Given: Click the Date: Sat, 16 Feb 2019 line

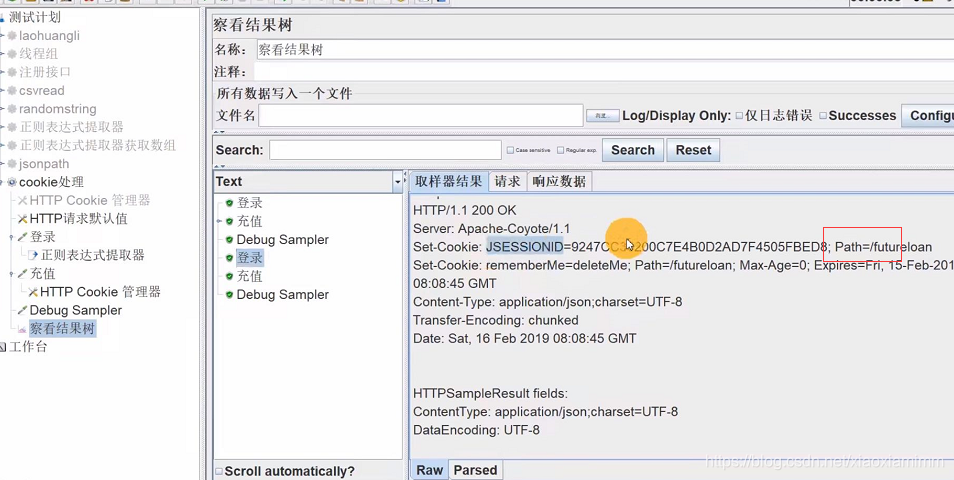Looking at the screenshot, I should [524, 338].
